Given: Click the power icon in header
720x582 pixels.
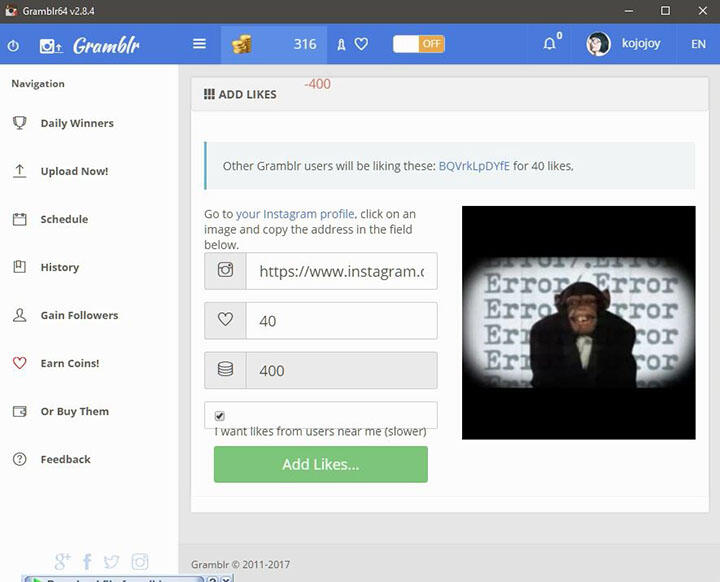Looking at the screenshot, I should (x=13, y=45).
